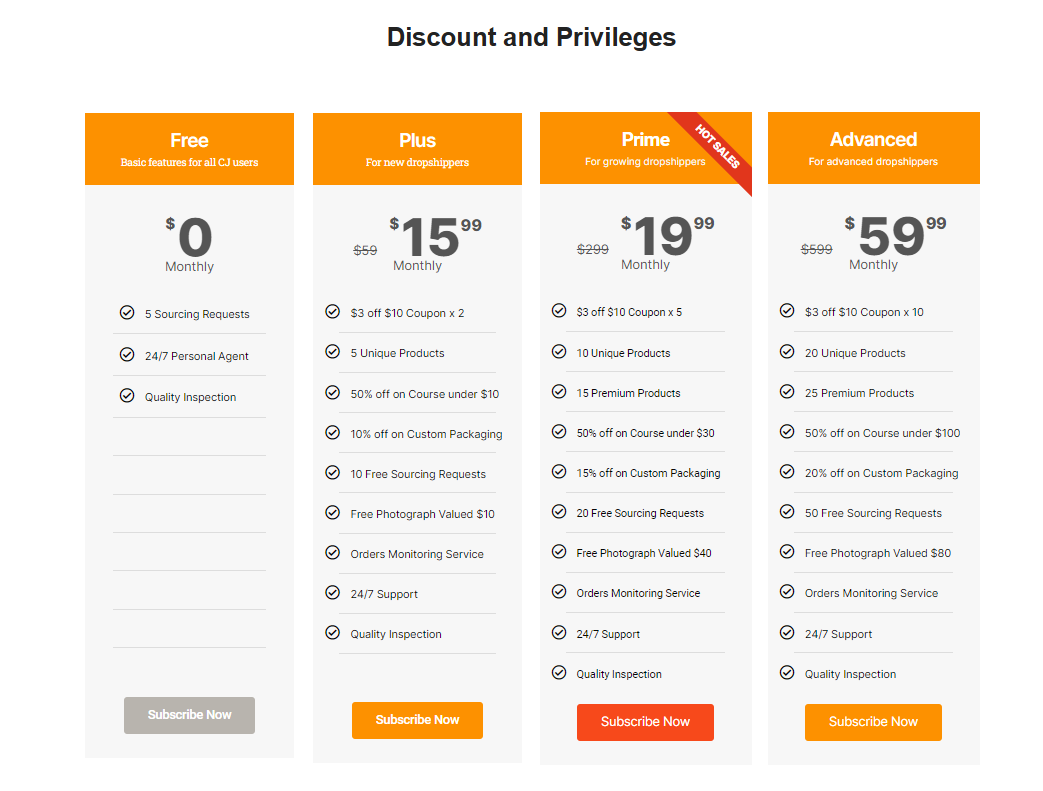This screenshot has height=791, width=1043.
Task: Click the checkmark next to "$3 off $10 Coupon x 2"
Action: point(332,311)
